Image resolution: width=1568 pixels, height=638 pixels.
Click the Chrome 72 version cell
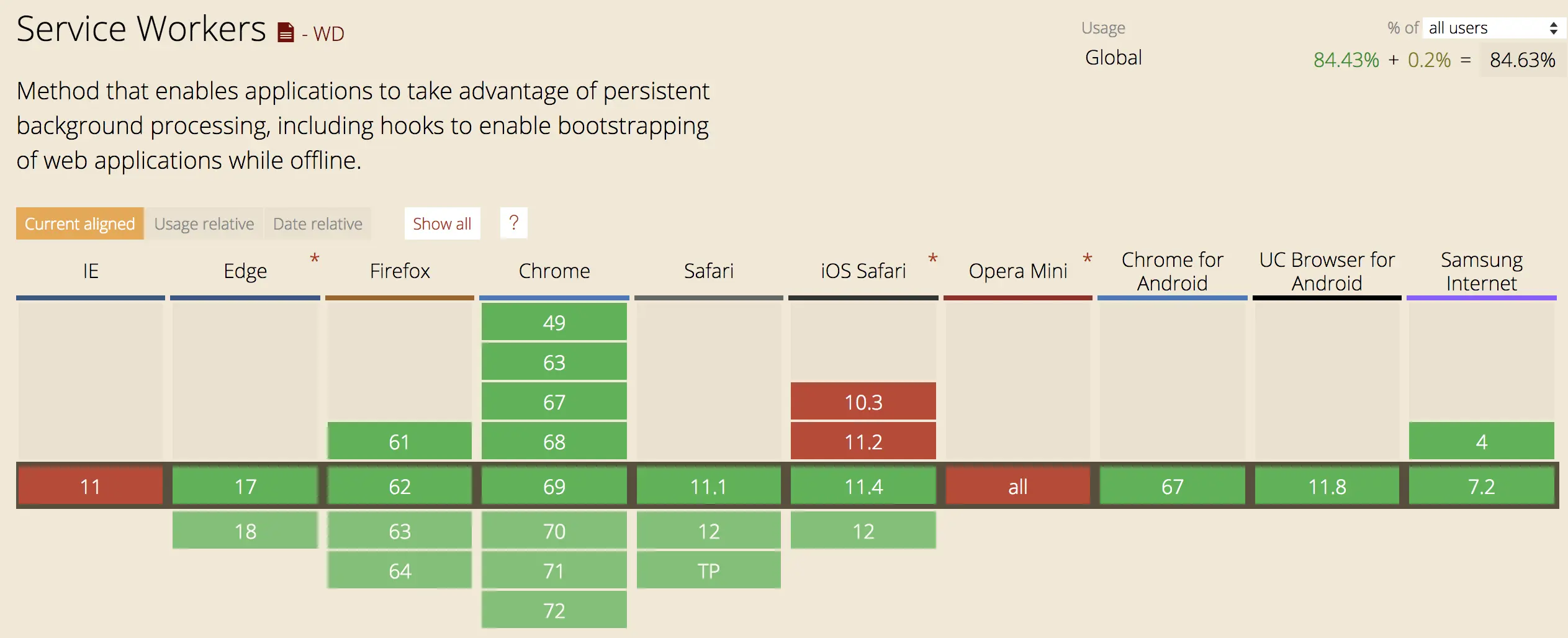554,610
